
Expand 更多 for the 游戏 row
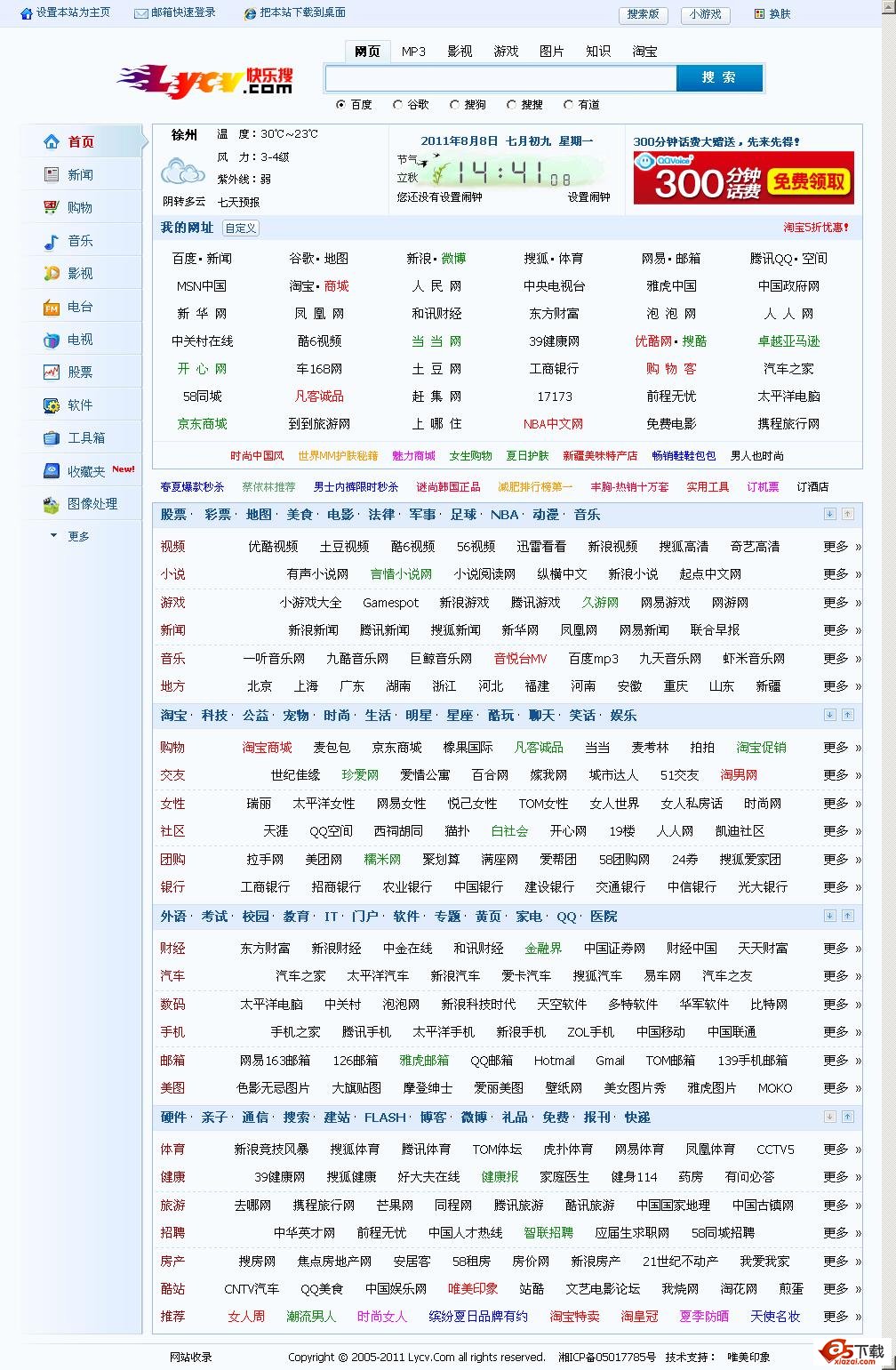coord(841,603)
